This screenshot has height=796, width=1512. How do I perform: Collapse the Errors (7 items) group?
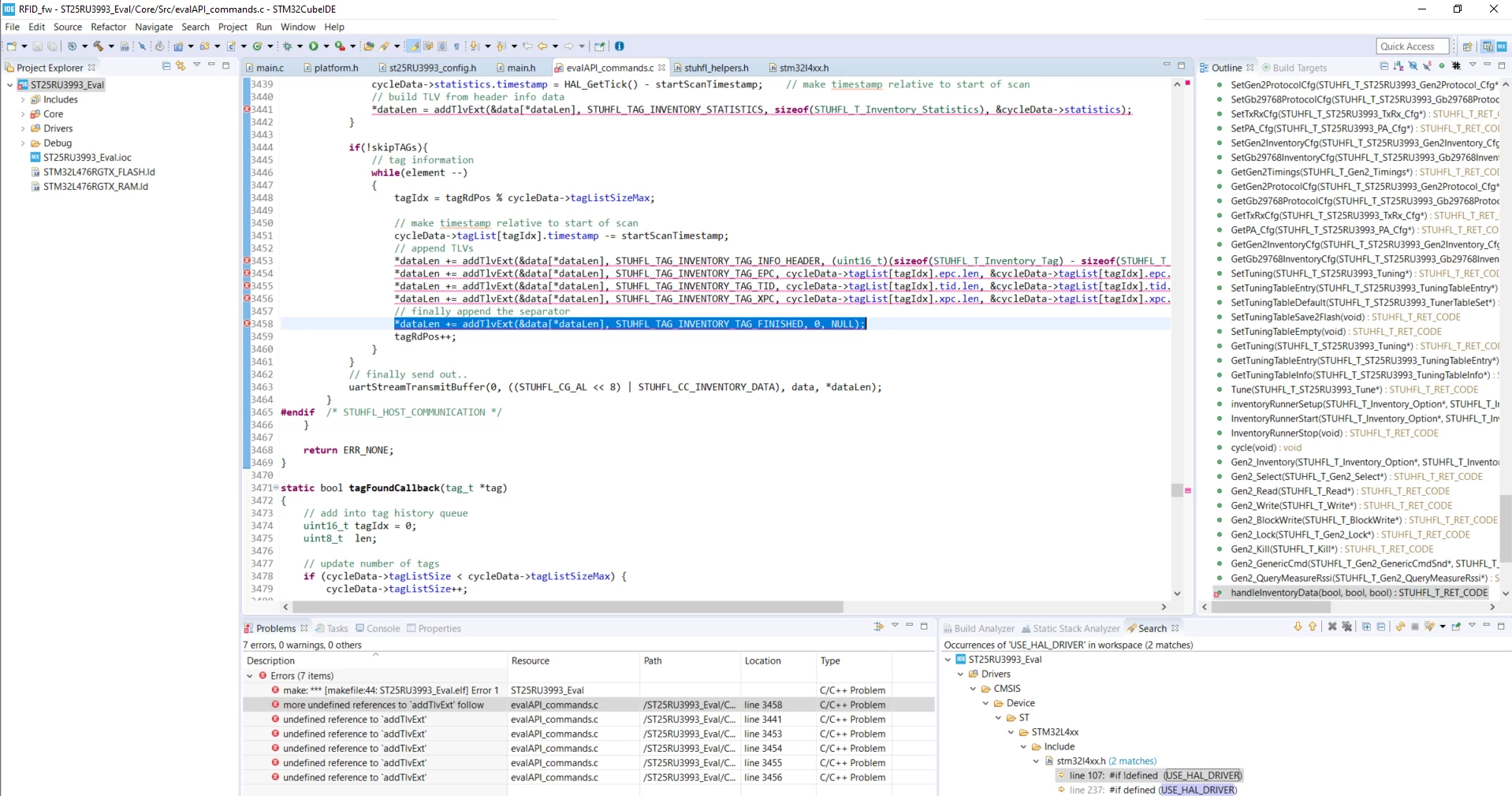click(x=250, y=675)
